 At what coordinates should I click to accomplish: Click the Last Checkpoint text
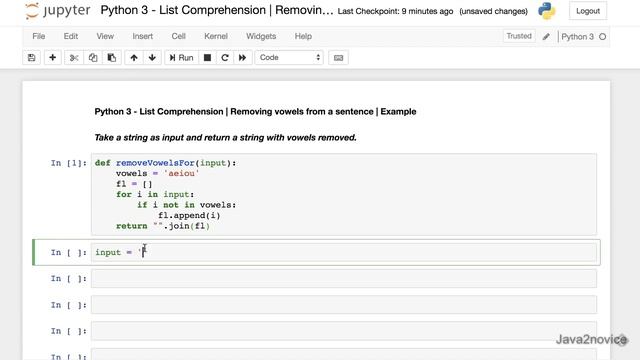pos(395,11)
